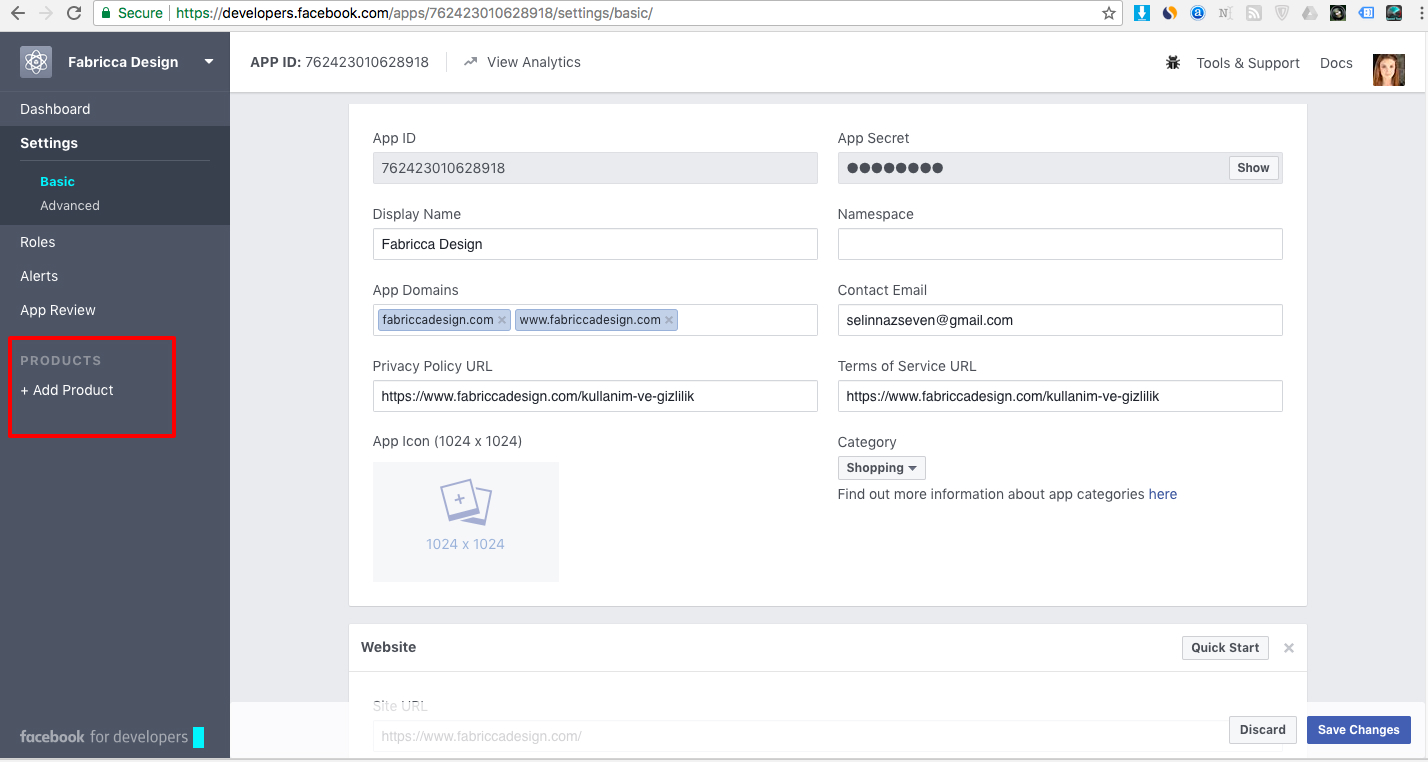Expand the Fabricca Design app switcher dropdown
This screenshot has height=762, width=1428.
point(209,62)
